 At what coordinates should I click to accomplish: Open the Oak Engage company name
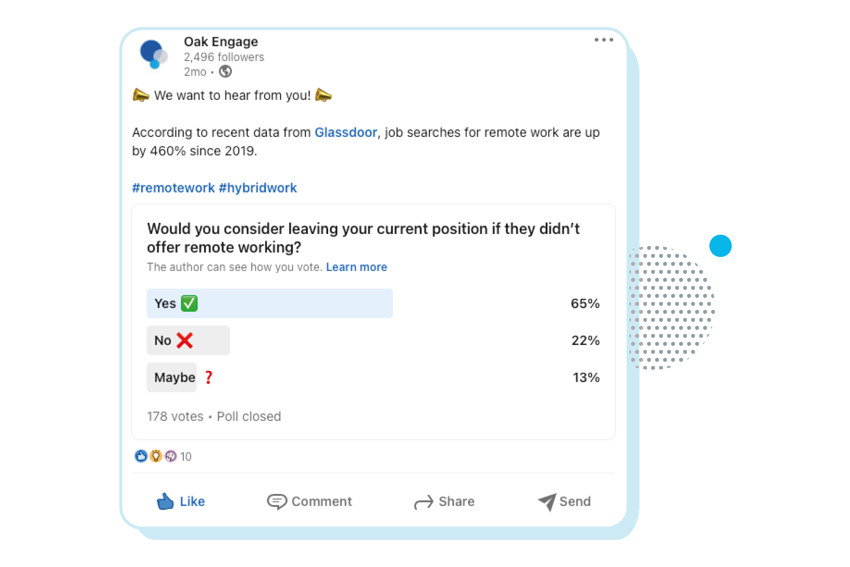(x=221, y=42)
